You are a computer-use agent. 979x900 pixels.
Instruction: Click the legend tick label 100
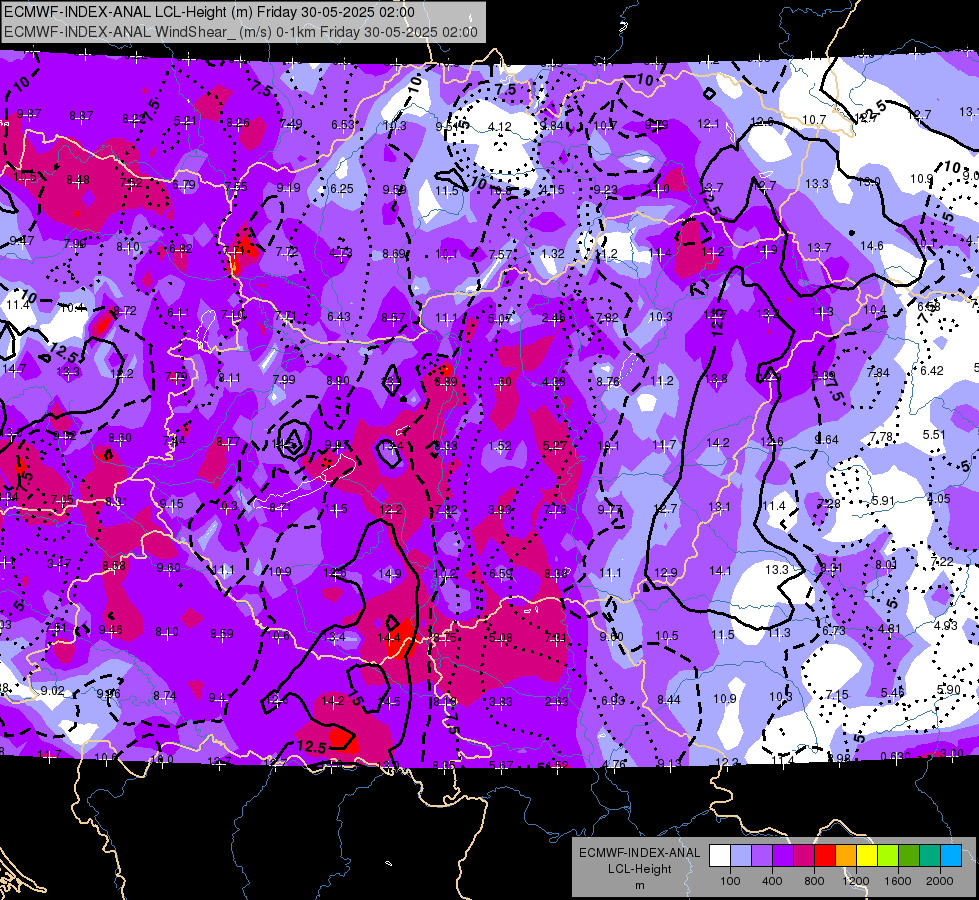tap(730, 881)
